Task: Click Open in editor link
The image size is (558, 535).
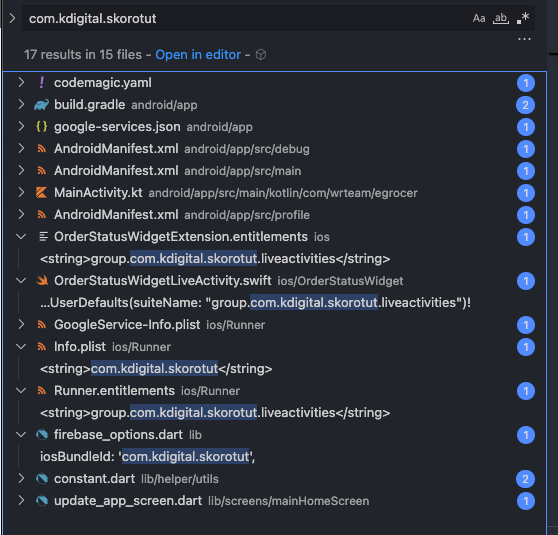Action: [x=198, y=54]
